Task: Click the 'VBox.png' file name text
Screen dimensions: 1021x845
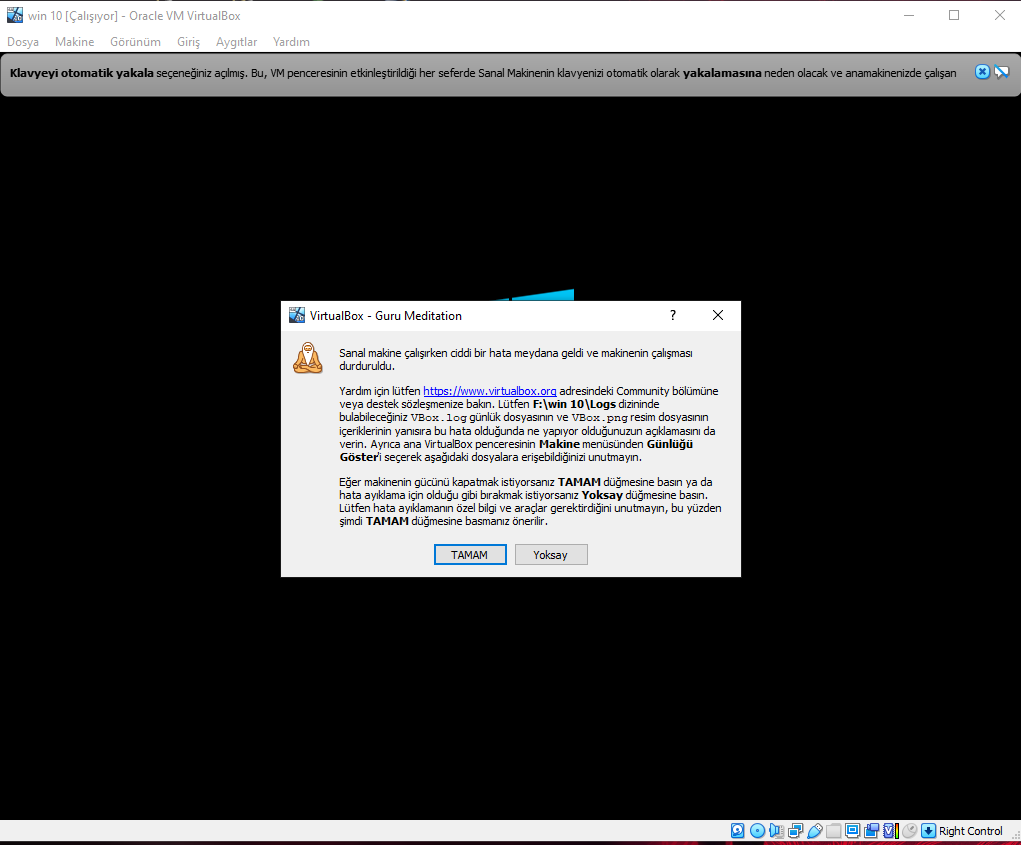Action: pos(600,417)
